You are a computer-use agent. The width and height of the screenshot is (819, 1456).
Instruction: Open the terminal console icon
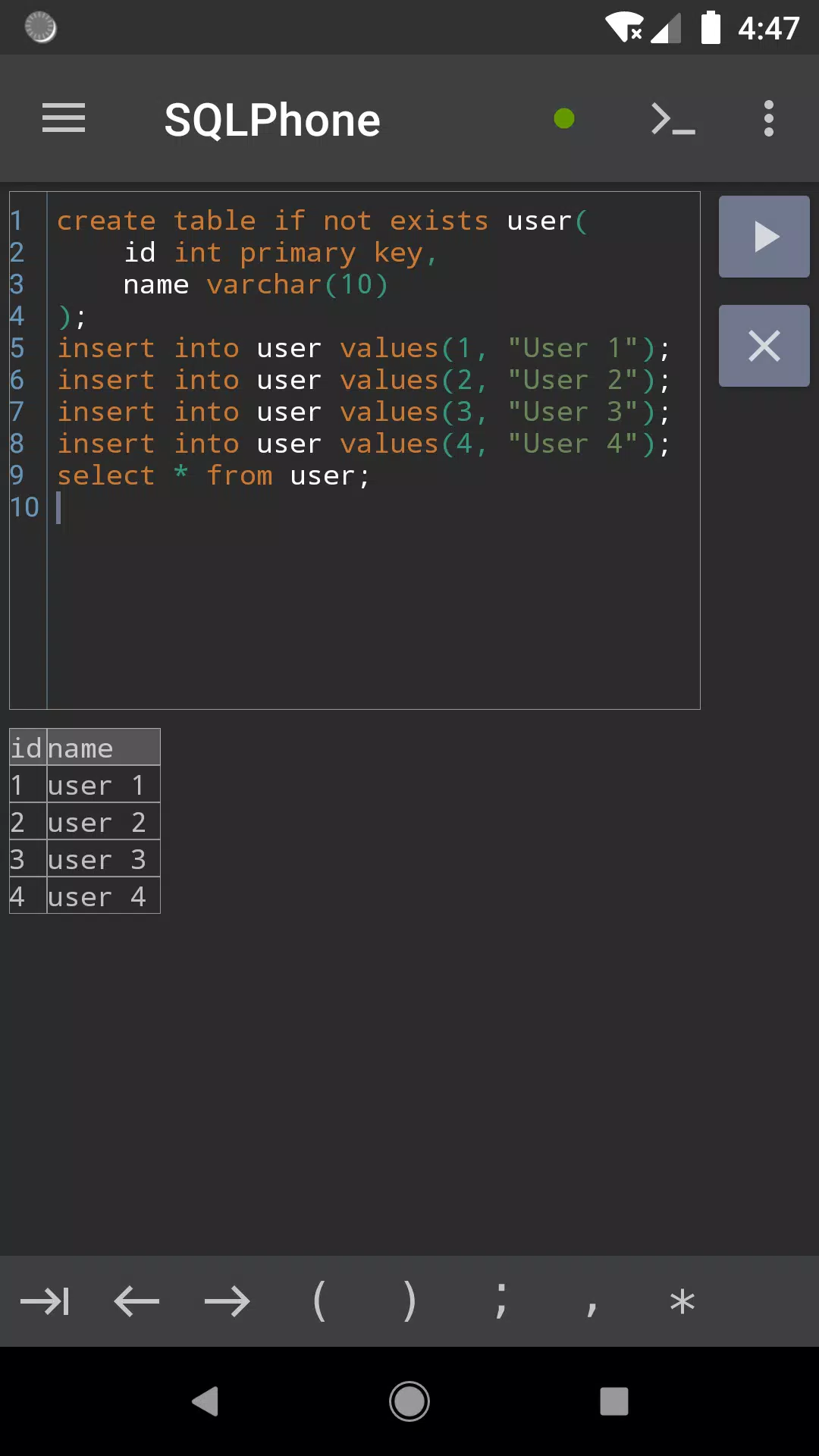(x=673, y=119)
